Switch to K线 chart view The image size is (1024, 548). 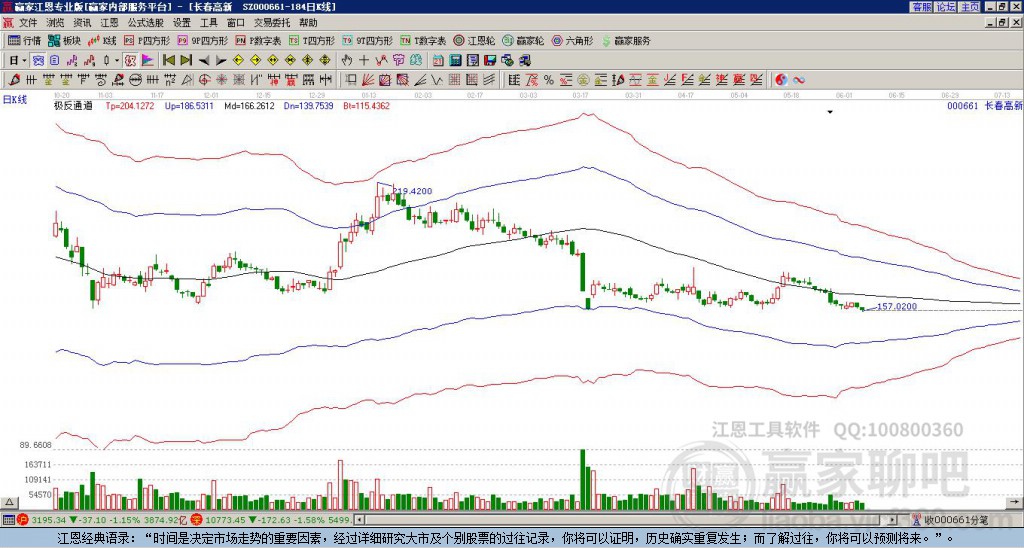tap(103, 40)
